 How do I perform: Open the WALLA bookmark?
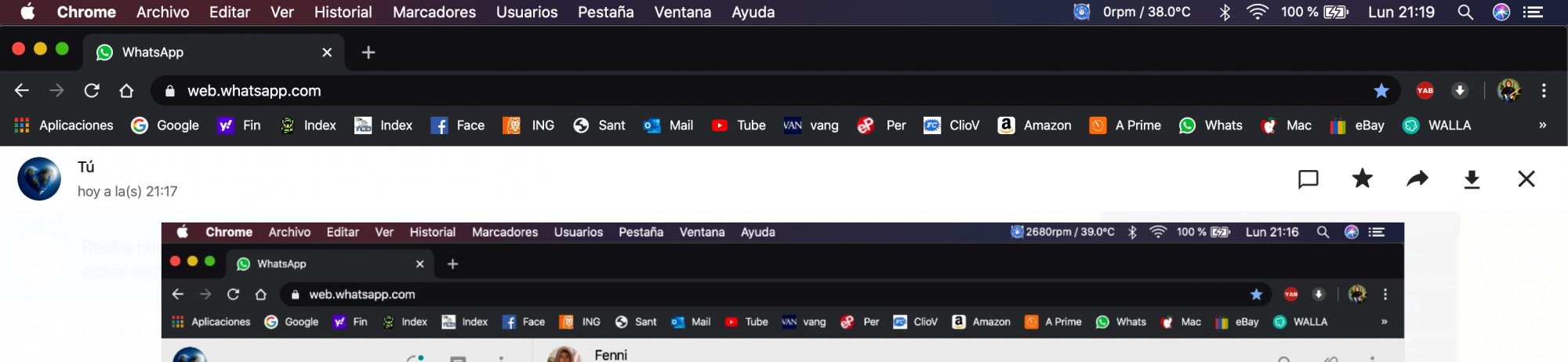1437,125
